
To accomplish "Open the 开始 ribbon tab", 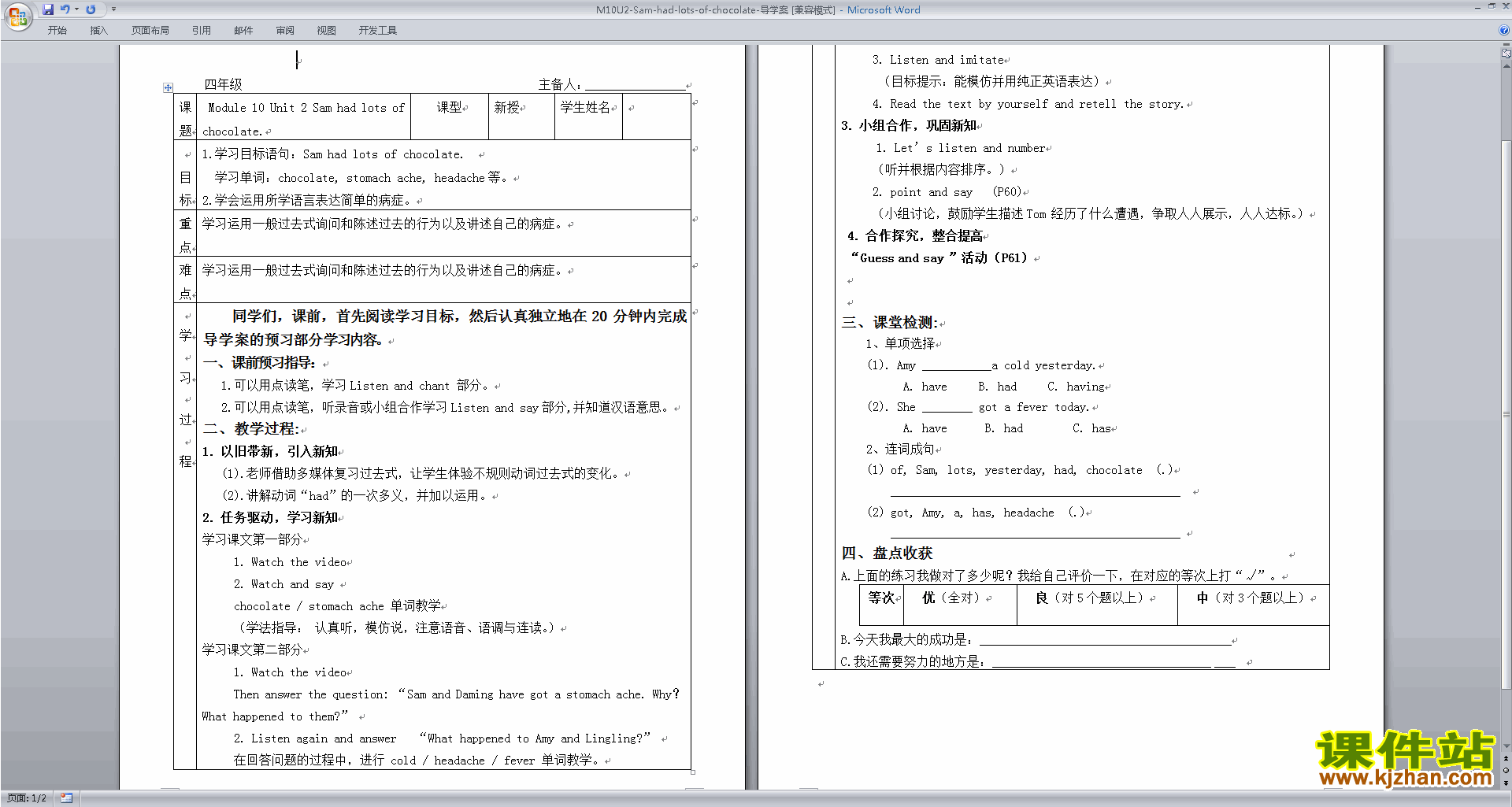I will coord(57,31).
